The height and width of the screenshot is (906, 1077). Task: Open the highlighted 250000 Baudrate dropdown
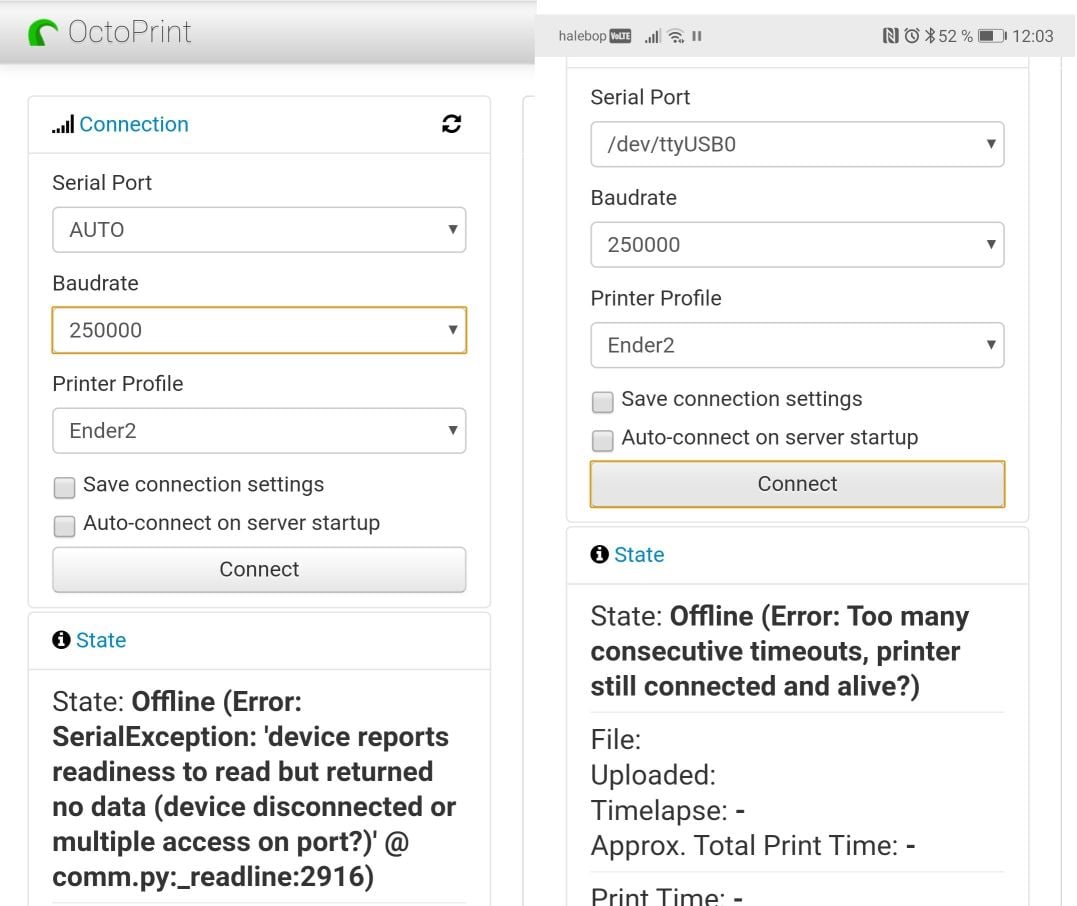[x=259, y=330]
